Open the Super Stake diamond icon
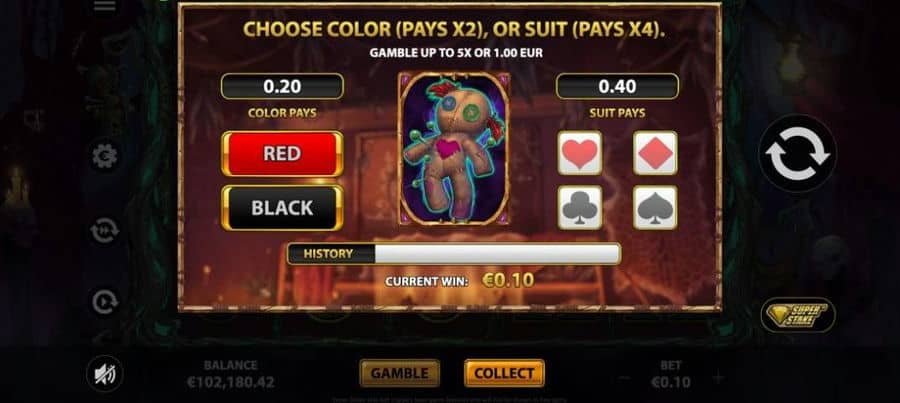Viewport: 900px width, 403px height. coord(798,315)
